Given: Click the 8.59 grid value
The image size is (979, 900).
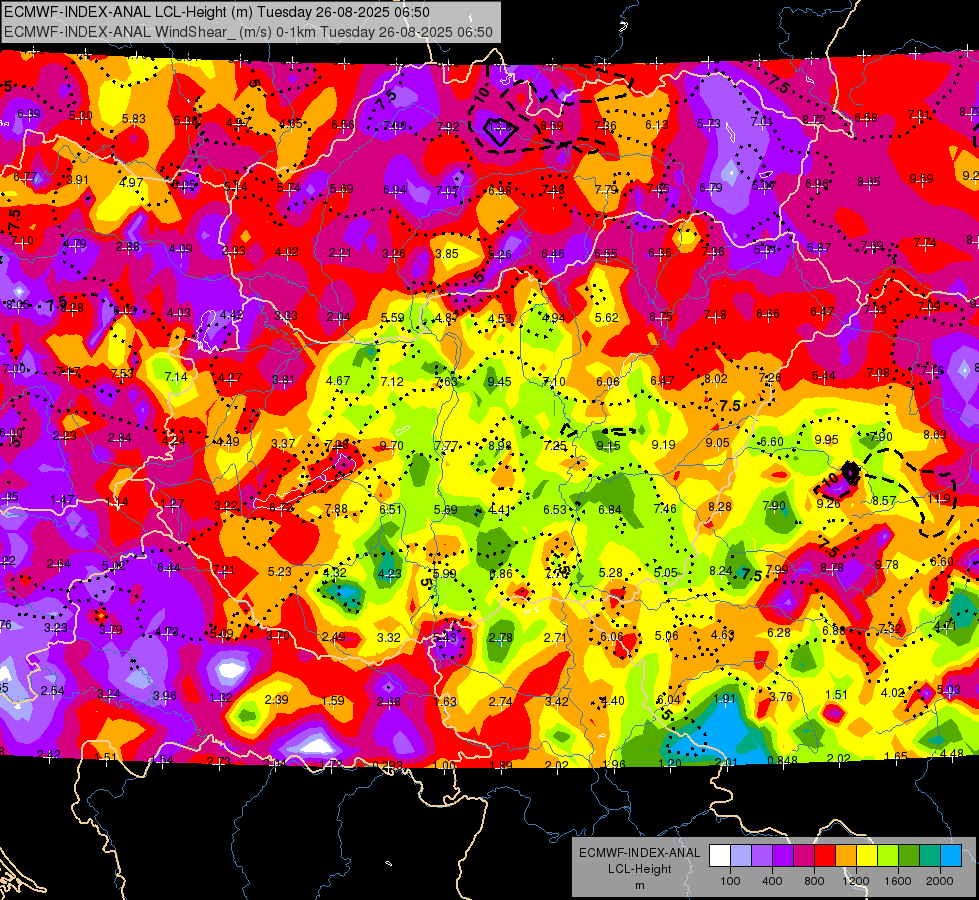Looking at the screenshot, I should [x=552, y=126].
